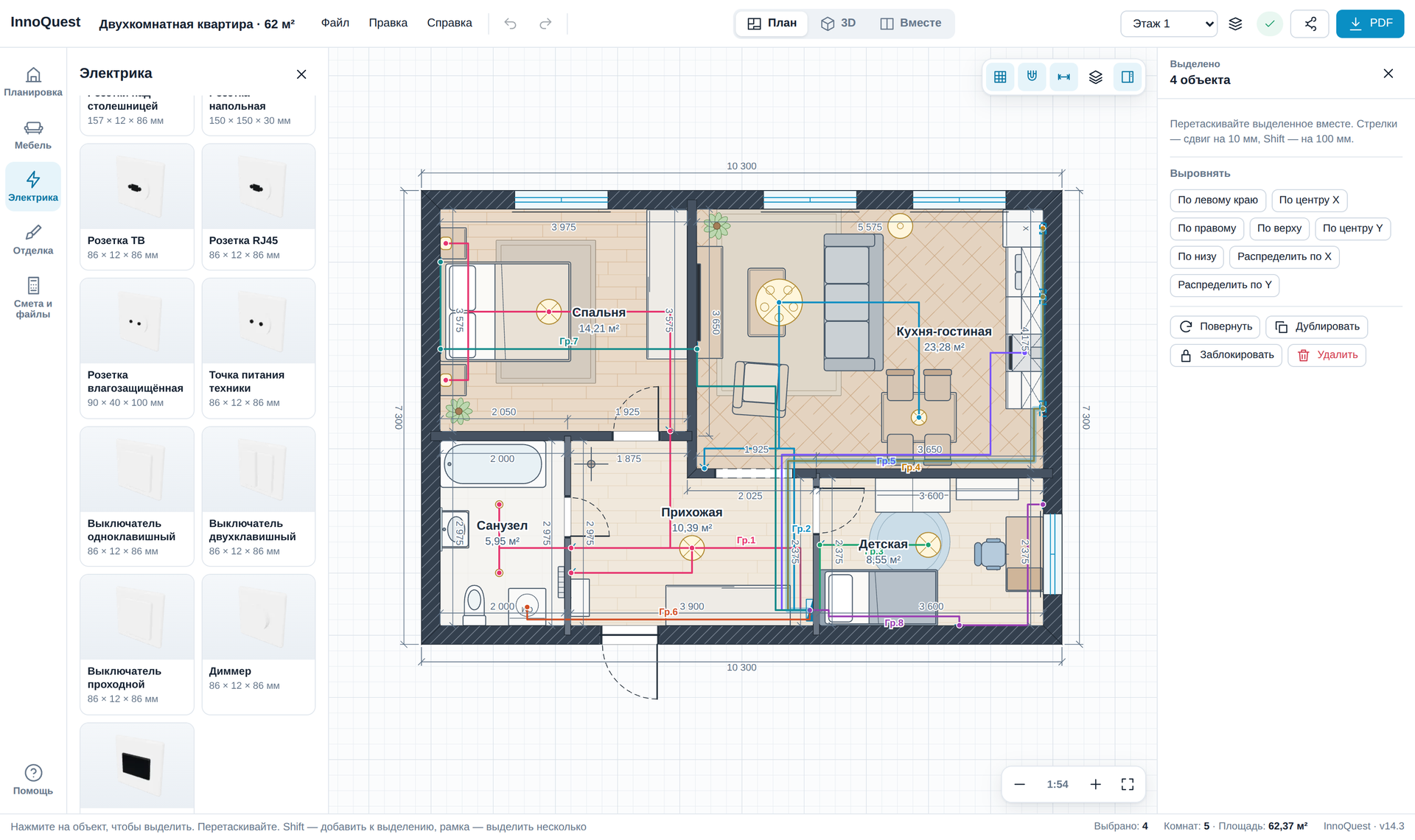The width and height of the screenshot is (1415, 840).
Task: Select the Электрика sidebar section
Action: pyautogui.click(x=33, y=187)
